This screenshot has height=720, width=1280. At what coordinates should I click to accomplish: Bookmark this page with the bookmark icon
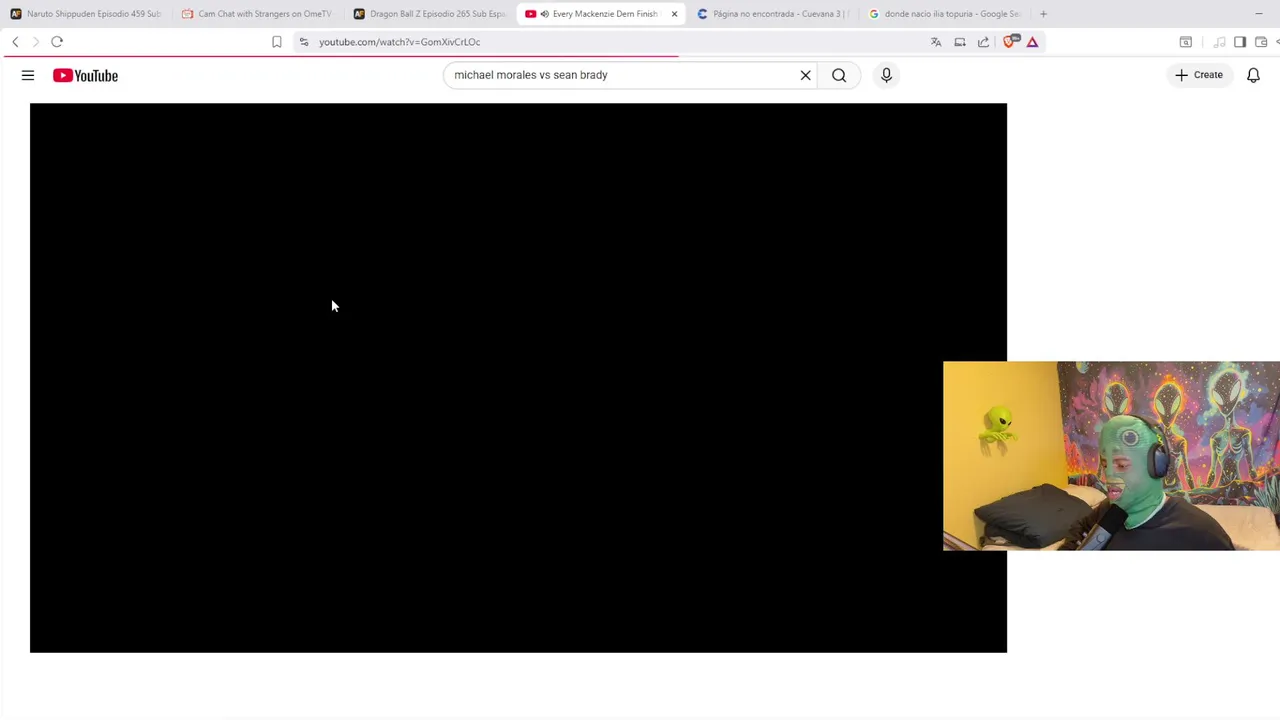point(277,42)
